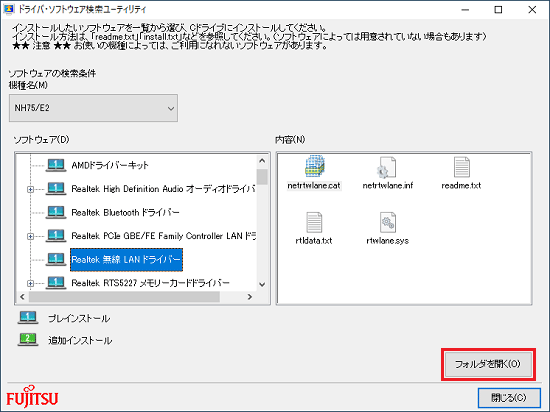Click the netrtwlane.inf file name
The image size is (550, 412).
click(x=388, y=185)
